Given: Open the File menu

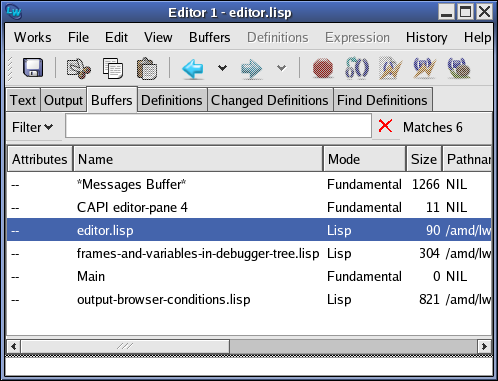Looking at the screenshot, I should click(78, 37).
